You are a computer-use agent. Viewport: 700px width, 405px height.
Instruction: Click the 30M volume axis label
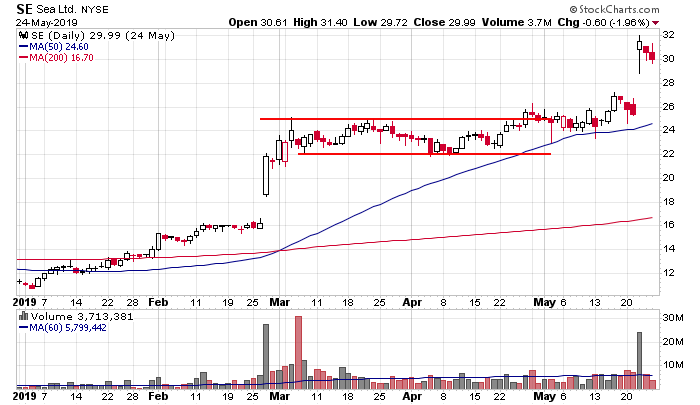coord(673,318)
